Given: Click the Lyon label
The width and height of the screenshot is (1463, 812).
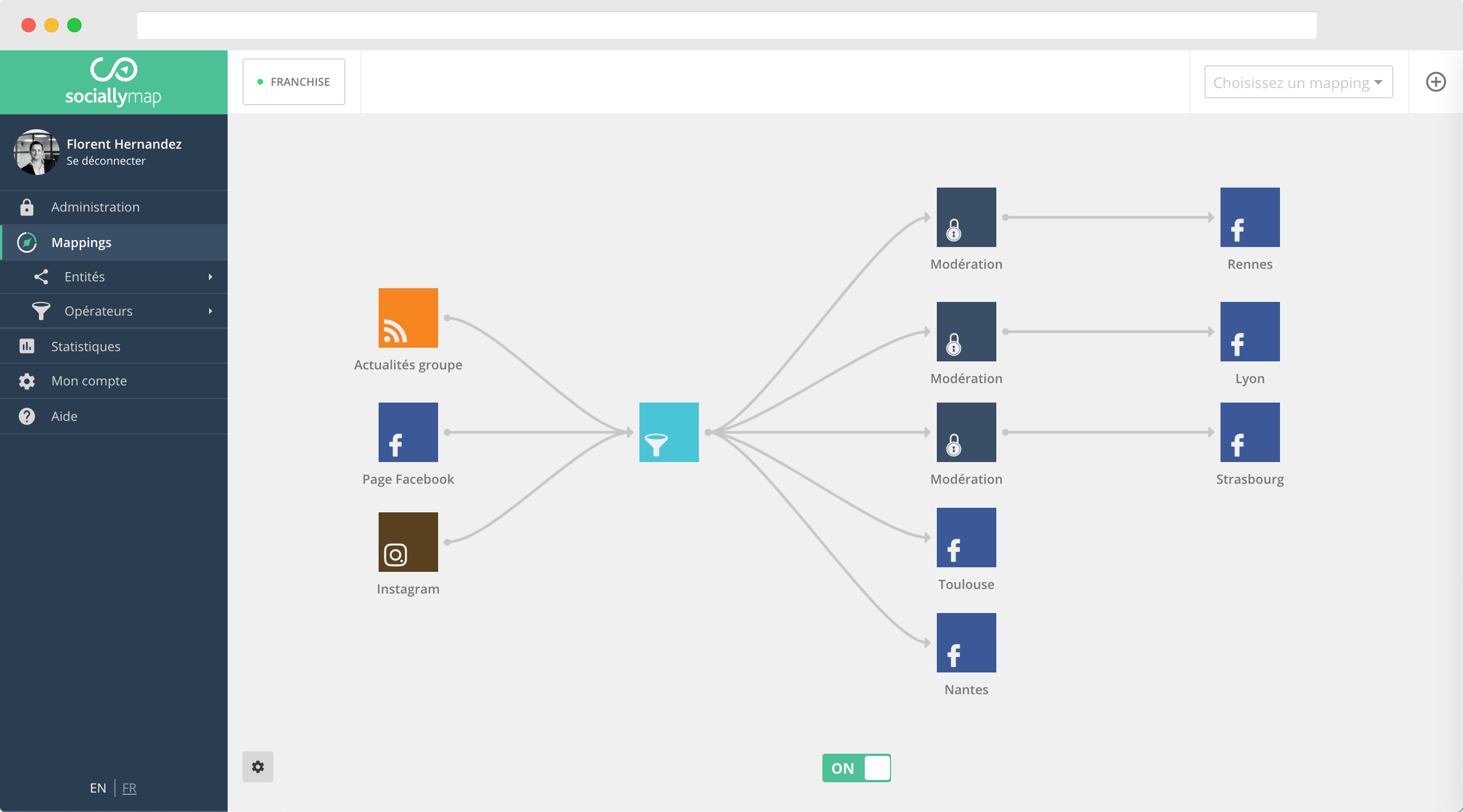Looking at the screenshot, I should (x=1250, y=379).
